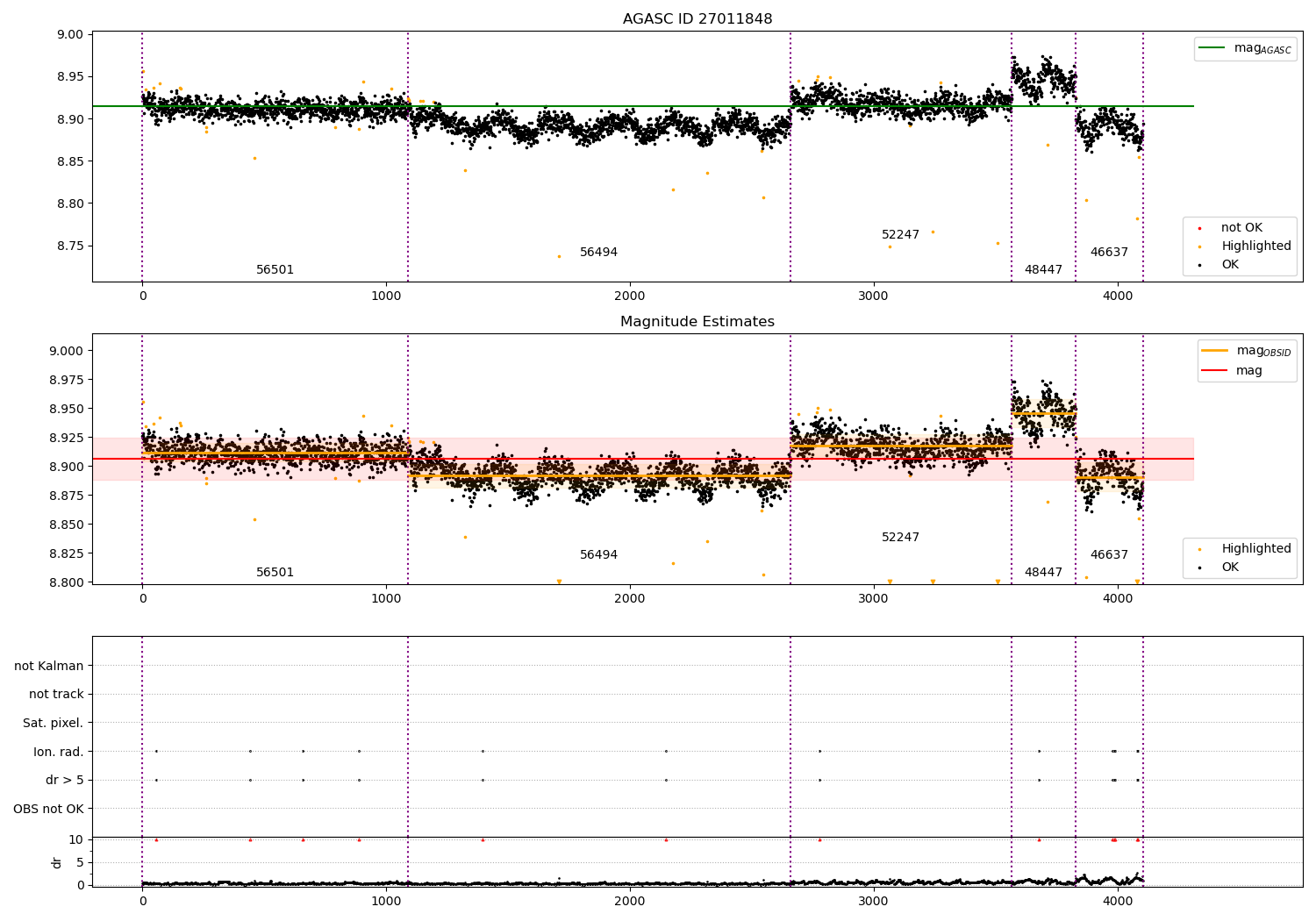
Task: Click the 'Sat. pixel.' row label
Action: 54,724
